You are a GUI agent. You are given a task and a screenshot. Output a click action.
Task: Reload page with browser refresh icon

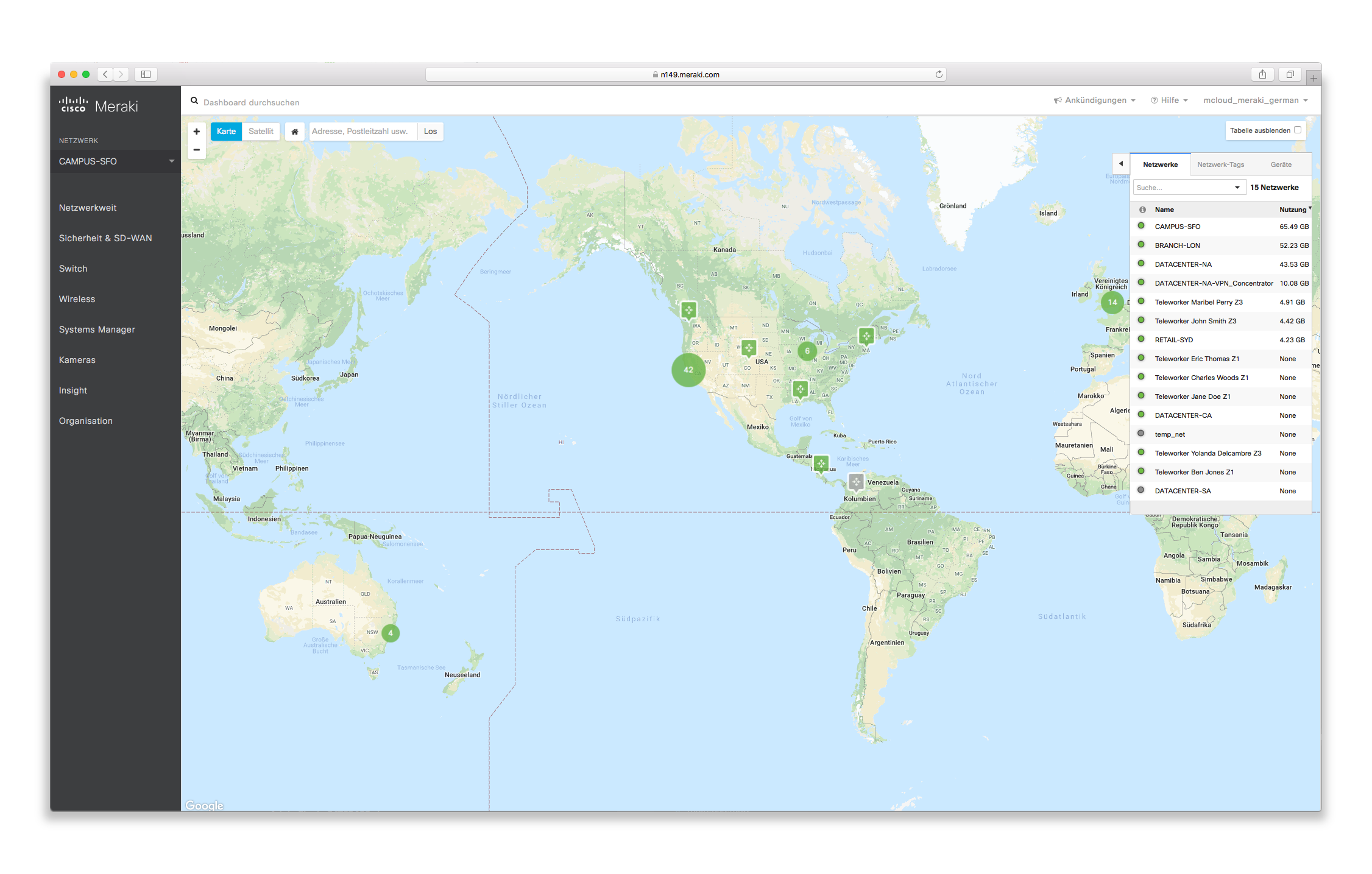tap(939, 74)
